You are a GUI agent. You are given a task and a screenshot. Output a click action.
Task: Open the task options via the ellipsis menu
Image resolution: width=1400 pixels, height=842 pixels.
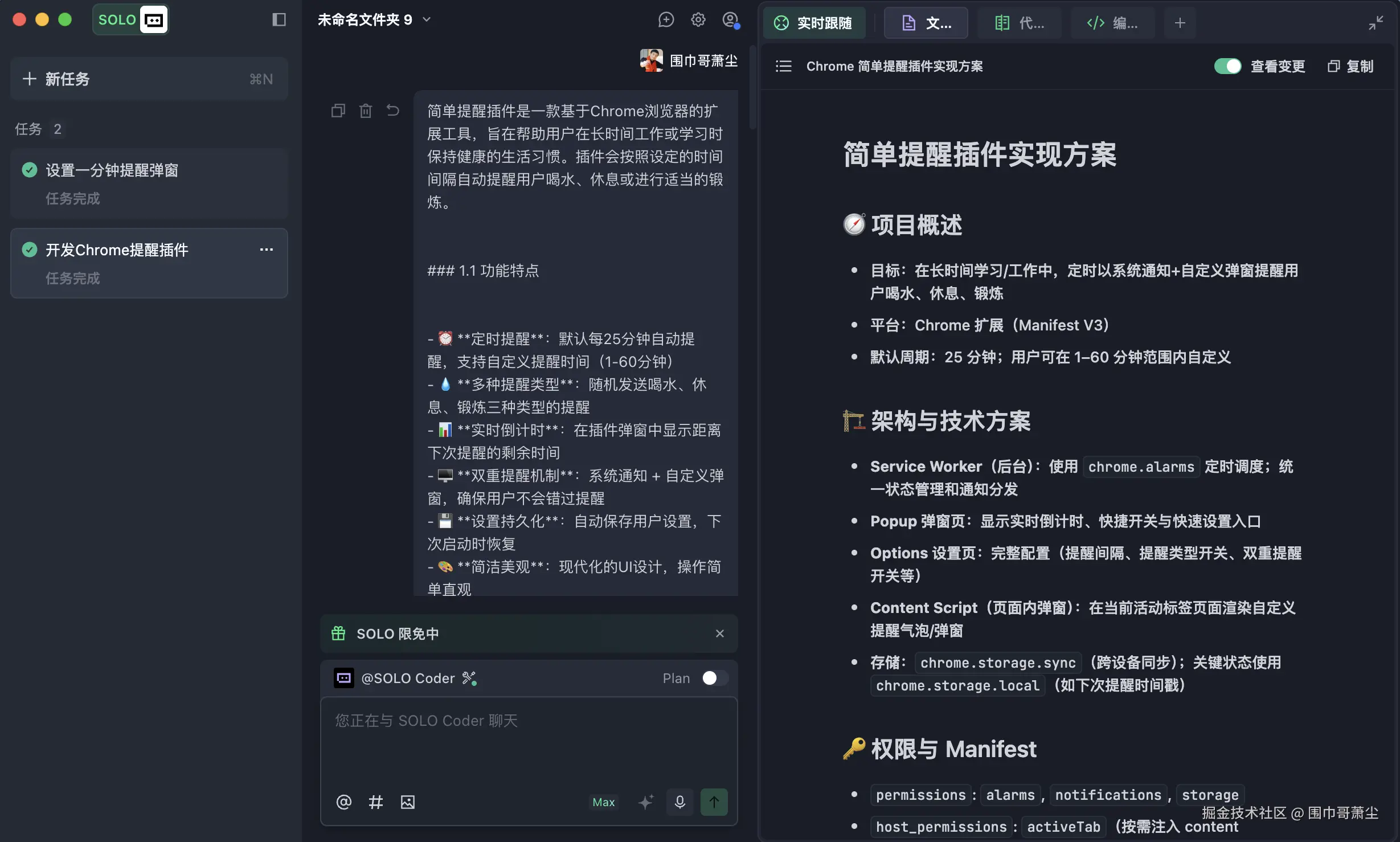pyautogui.click(x=267, y=250)
